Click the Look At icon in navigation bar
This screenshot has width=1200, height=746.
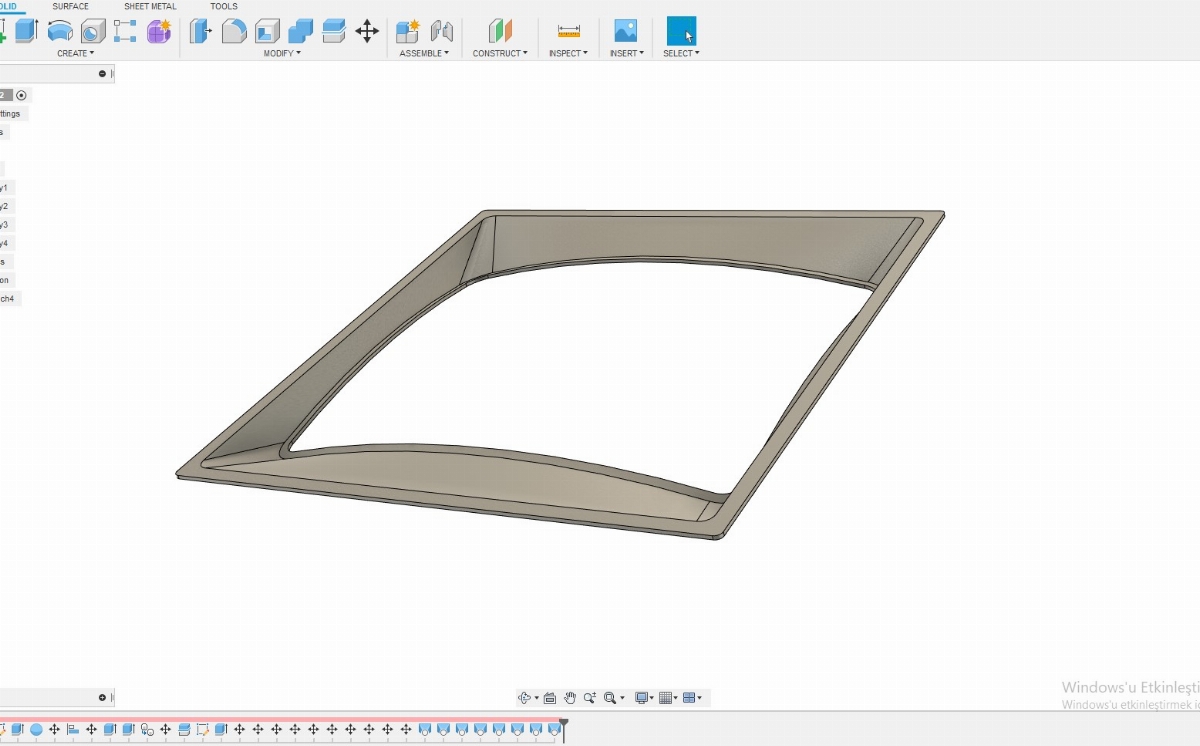550,698
